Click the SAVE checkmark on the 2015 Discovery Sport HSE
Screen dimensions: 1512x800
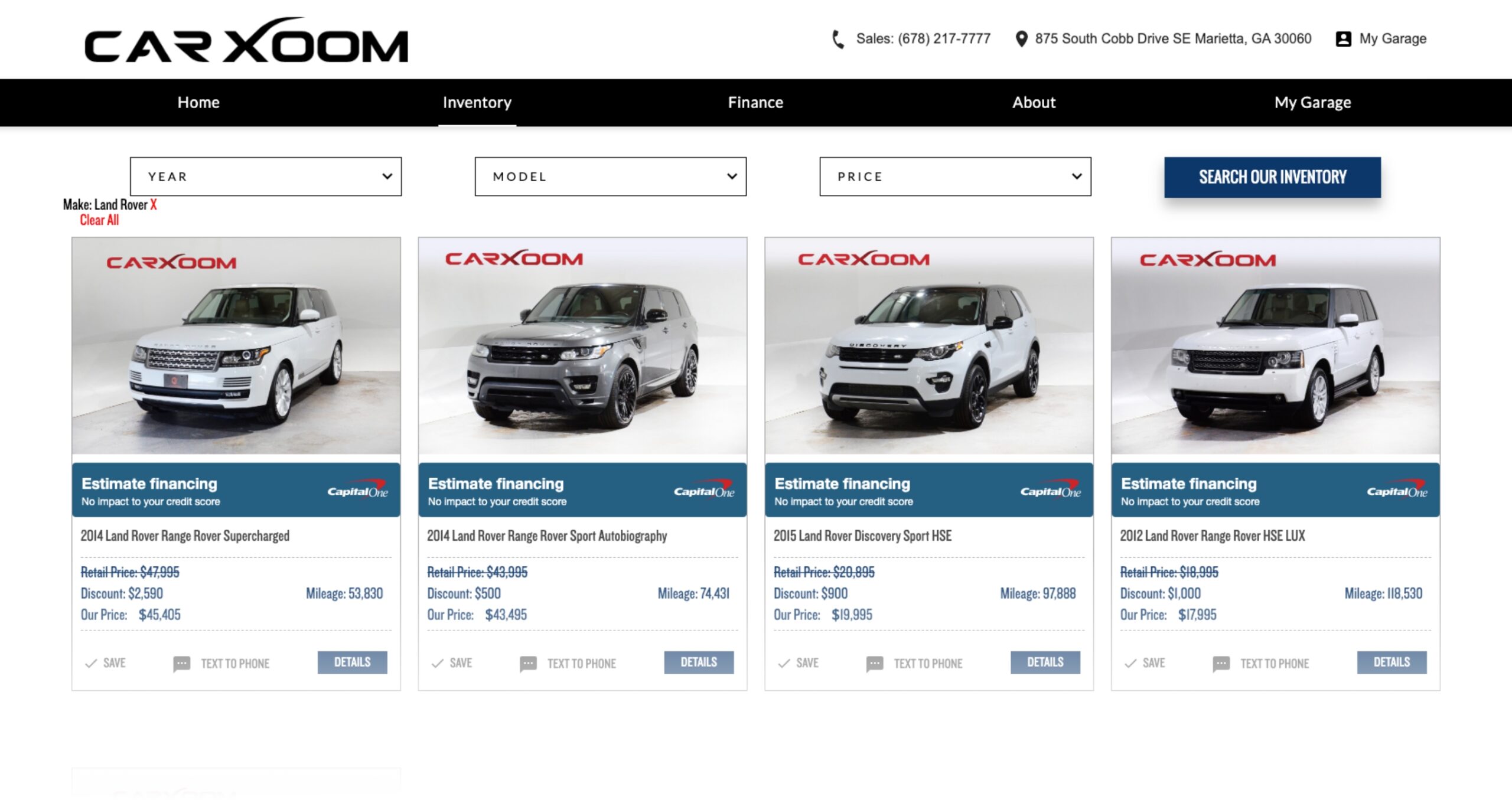(784, 663)
